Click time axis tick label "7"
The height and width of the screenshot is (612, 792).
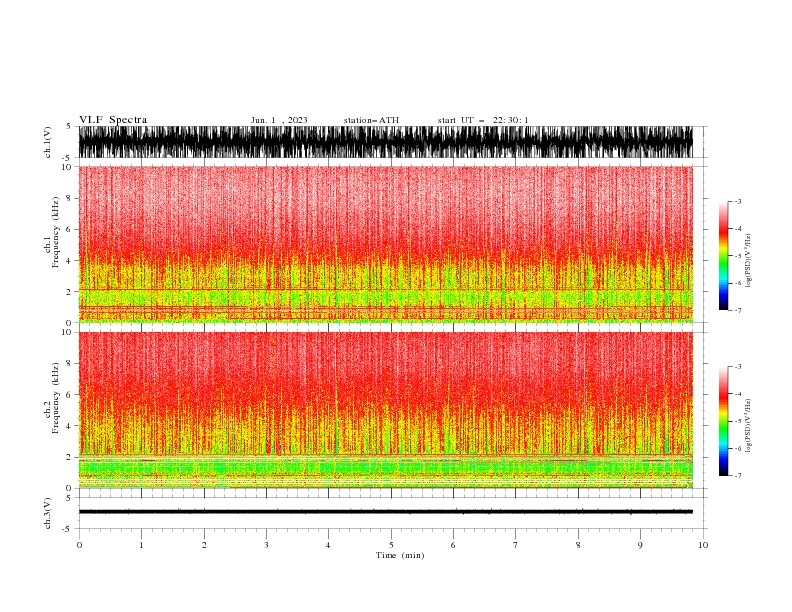pos(516,545)
